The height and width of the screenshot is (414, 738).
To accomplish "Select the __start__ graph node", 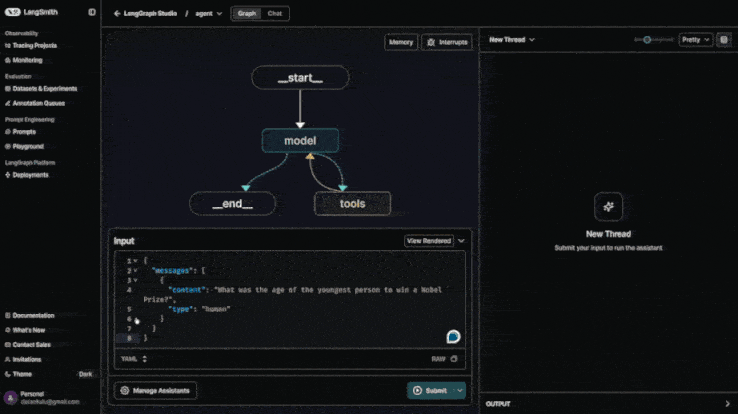I will click(x=300, y=78).
